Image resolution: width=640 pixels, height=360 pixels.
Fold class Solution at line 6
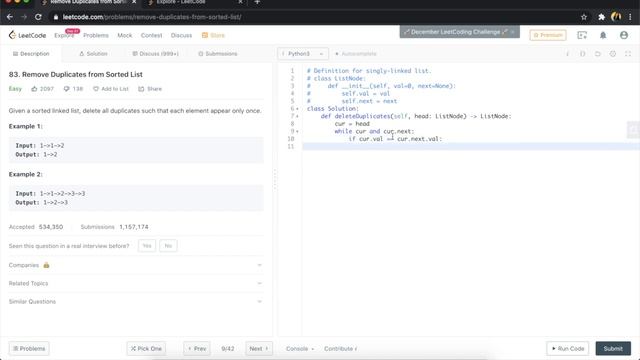(x=297, y=109)
